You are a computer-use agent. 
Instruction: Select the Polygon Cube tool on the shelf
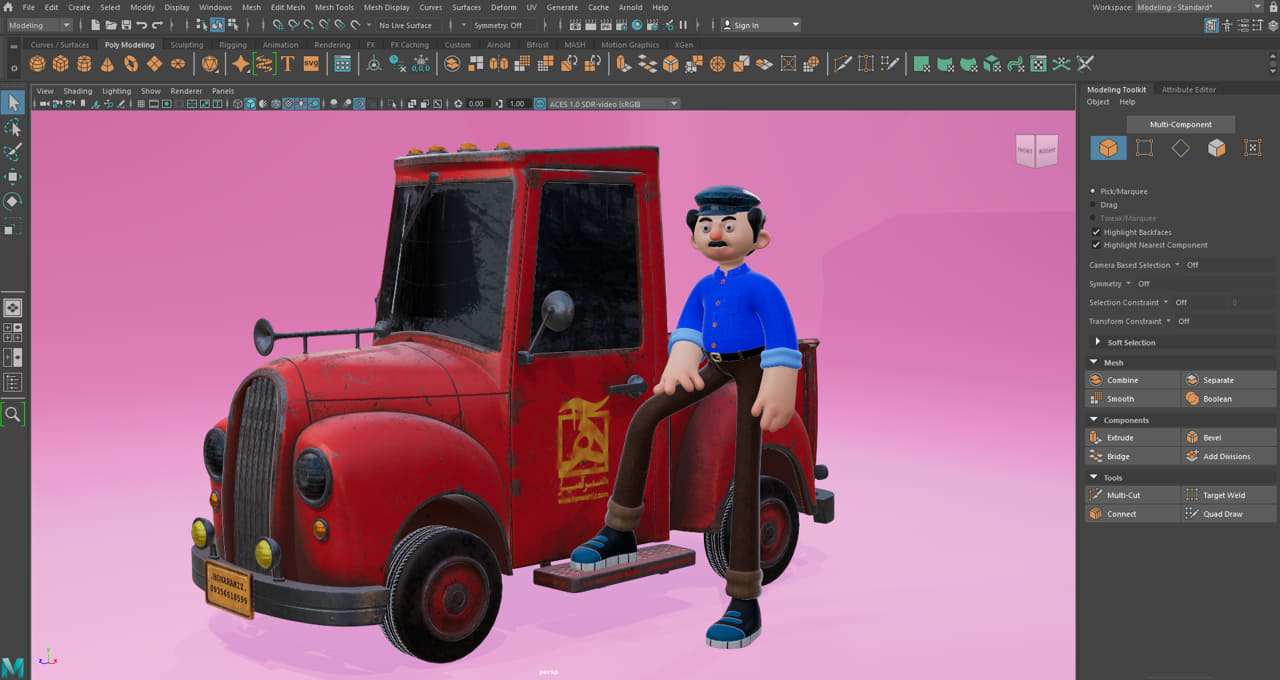[x=60, y=63]
